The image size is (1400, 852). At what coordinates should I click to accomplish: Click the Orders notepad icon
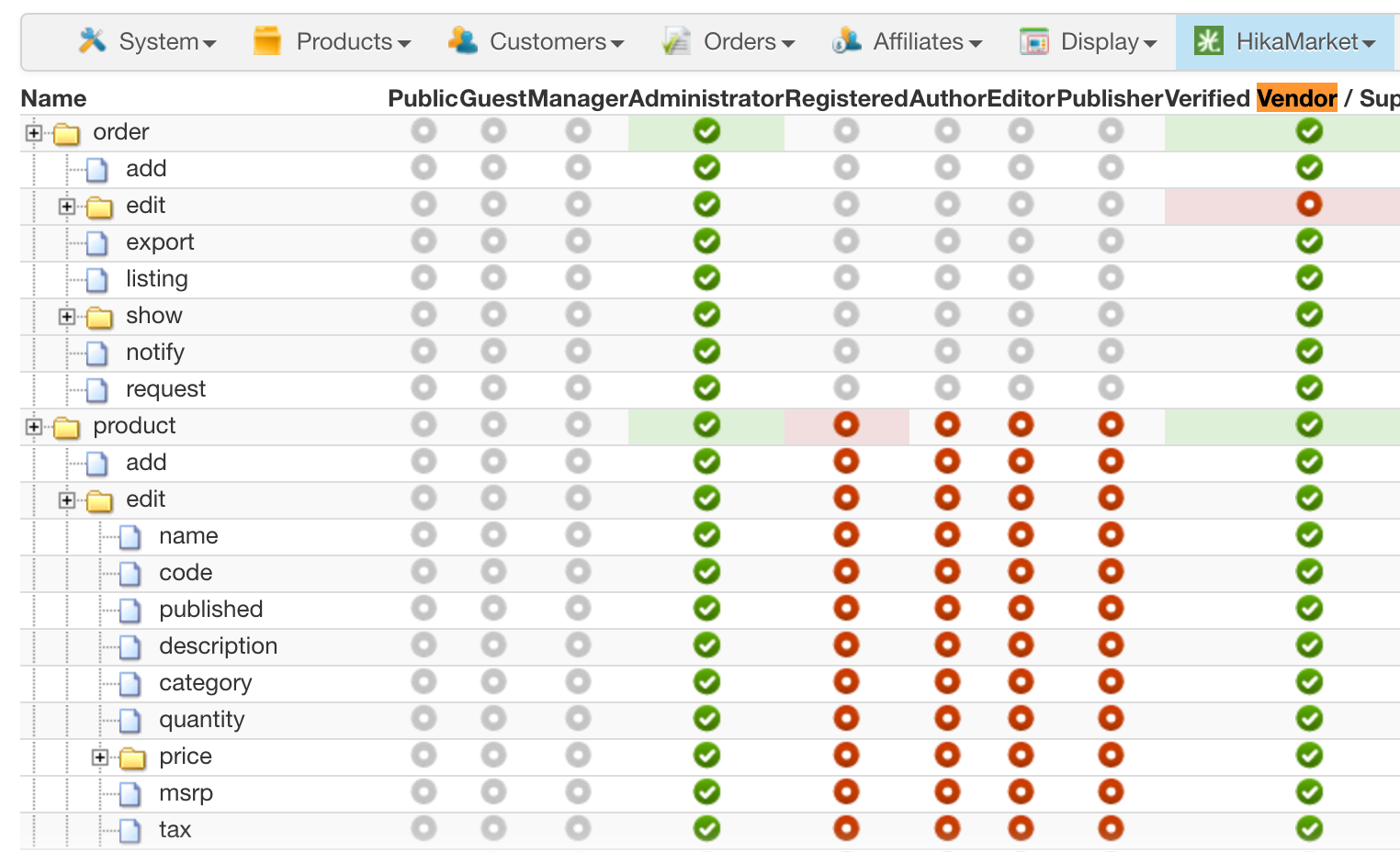(x=676, y=40)
